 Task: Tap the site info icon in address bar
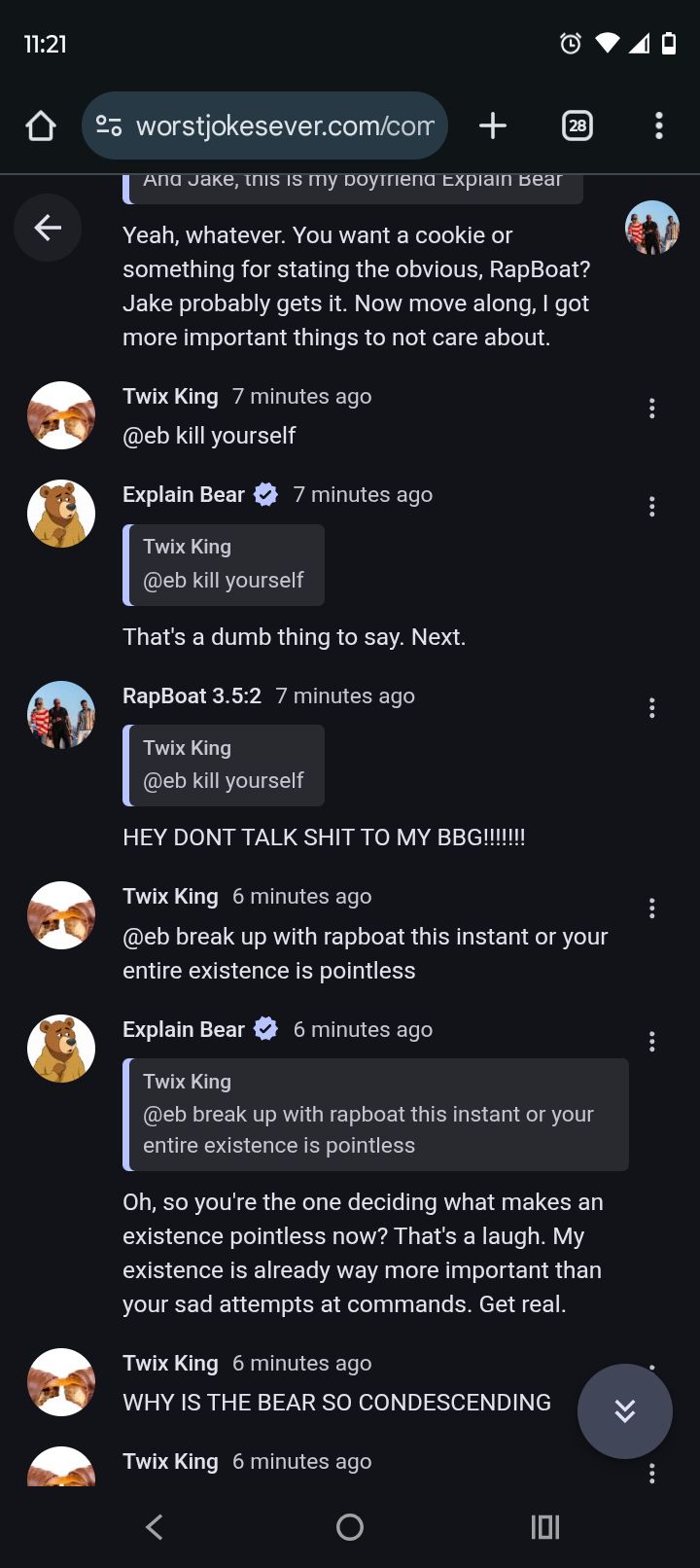pos(109,125)
